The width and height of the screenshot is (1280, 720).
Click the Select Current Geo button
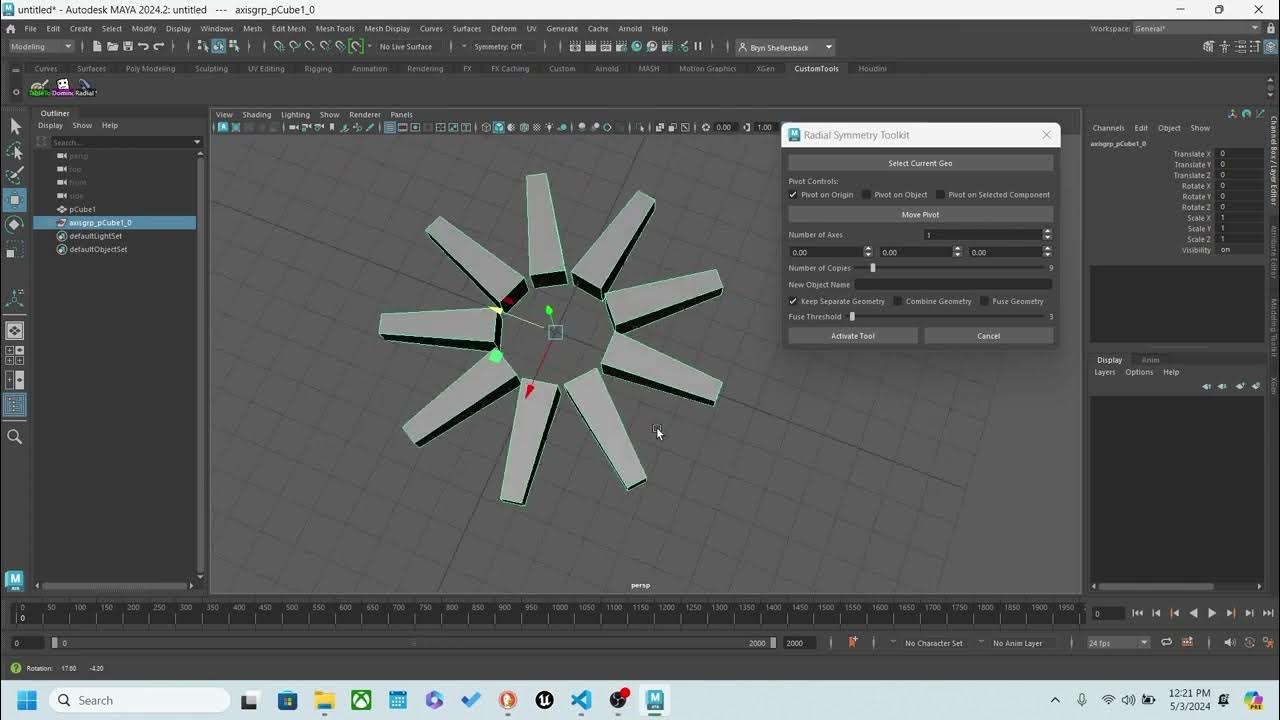(920, 163)
